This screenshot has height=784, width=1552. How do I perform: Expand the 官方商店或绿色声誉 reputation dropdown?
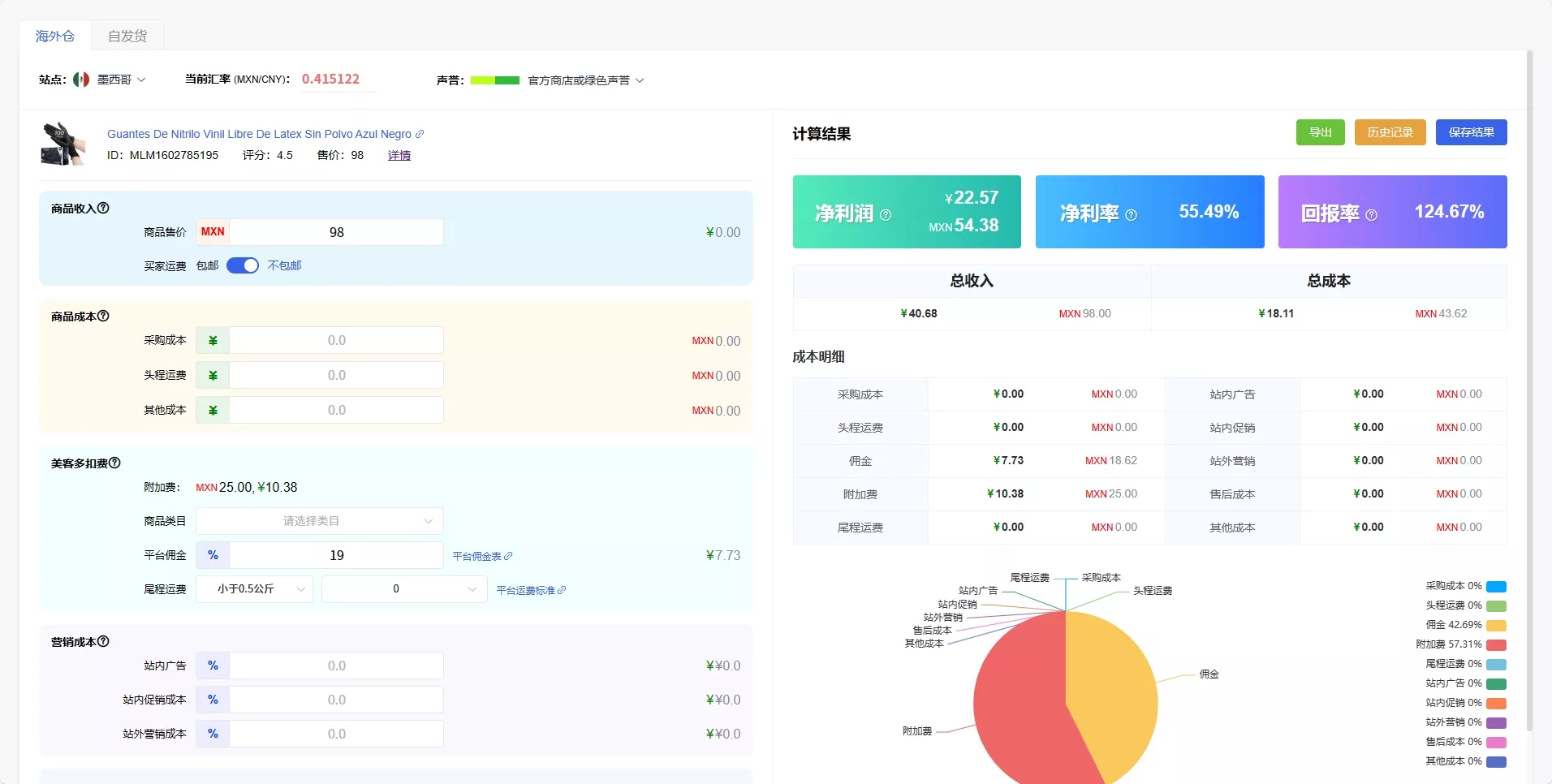coord(585,80)
